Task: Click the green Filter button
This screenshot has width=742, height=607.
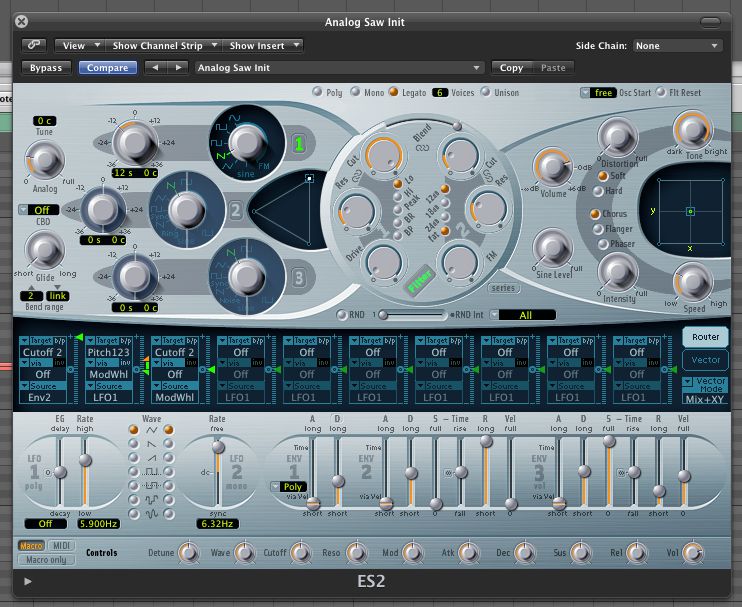Action: coord(419,280)
